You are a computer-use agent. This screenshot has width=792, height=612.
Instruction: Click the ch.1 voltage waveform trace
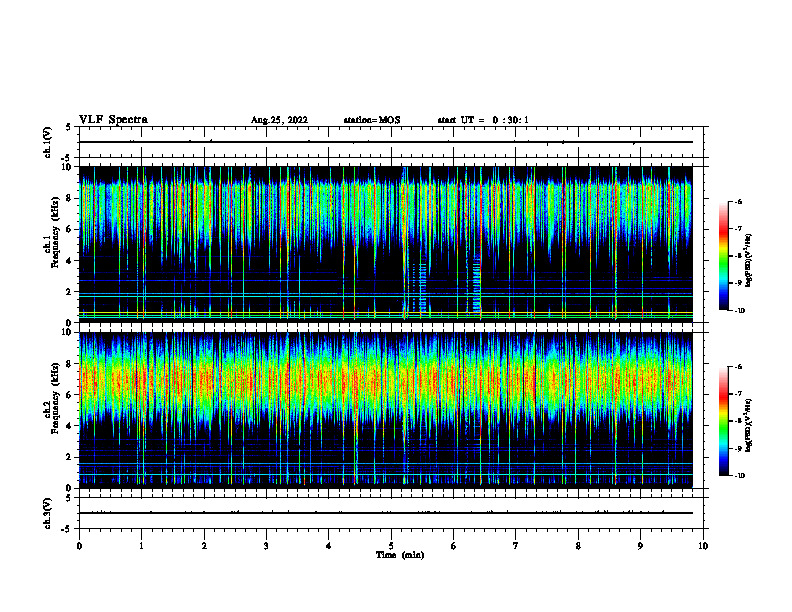coord(385,142)
